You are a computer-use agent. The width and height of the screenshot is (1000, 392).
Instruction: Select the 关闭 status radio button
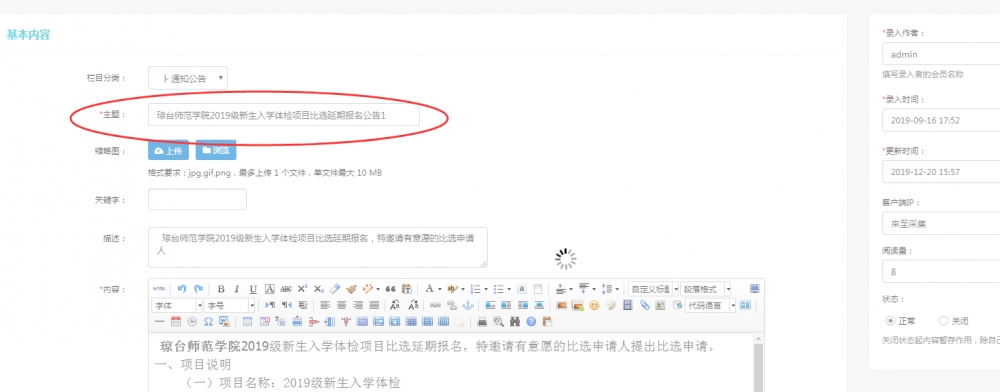(943, 321)
